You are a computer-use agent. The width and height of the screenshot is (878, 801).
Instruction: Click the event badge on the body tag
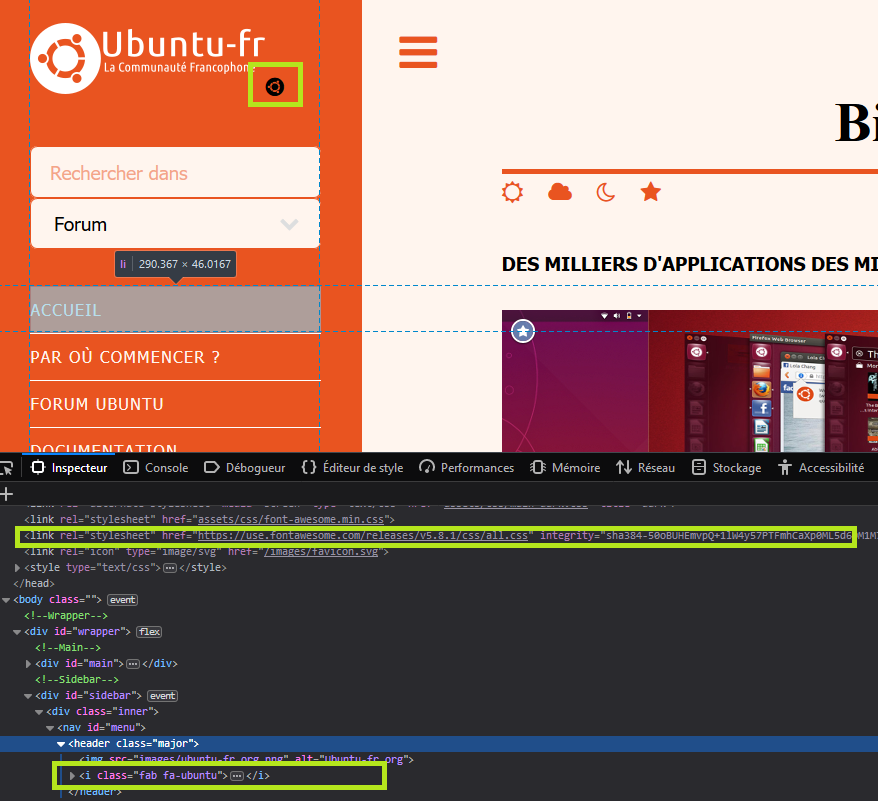tap(122, 600)
